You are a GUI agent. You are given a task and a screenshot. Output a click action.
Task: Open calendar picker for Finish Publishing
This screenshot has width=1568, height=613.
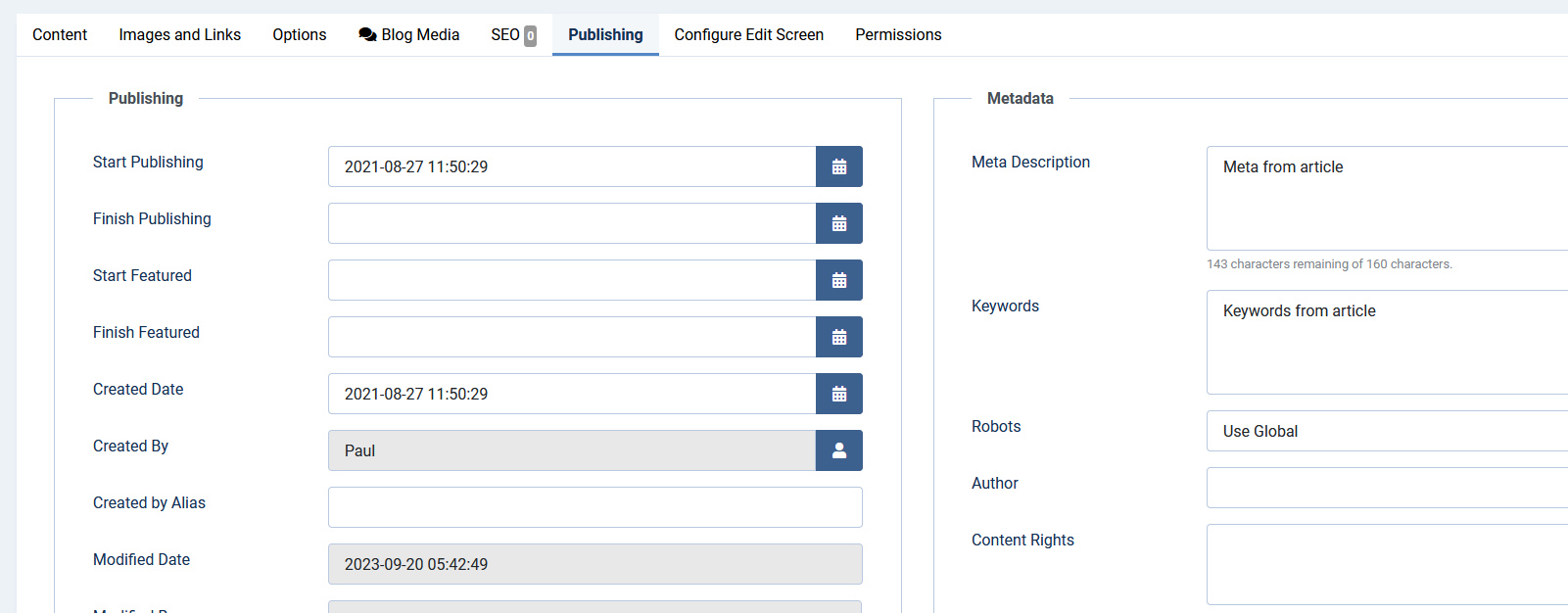(838, 223)
